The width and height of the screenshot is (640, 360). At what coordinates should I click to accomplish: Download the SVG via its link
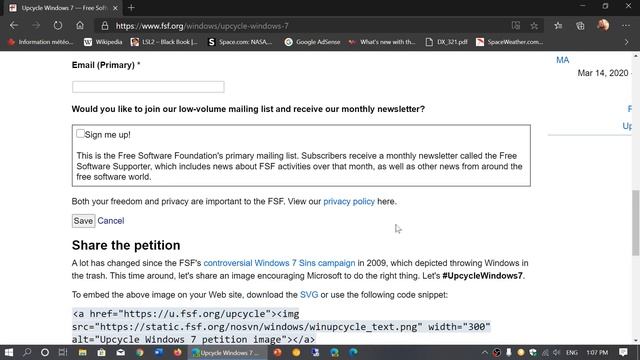pyautogui.click(x=309, y=295)
